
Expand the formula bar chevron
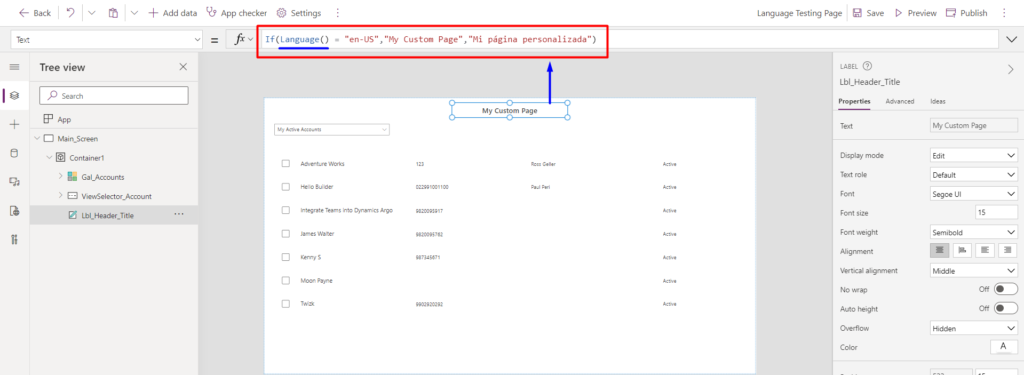[1012, 40]
